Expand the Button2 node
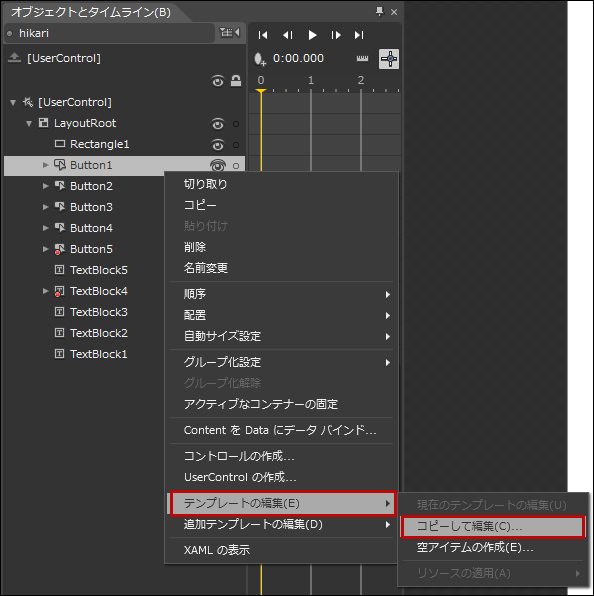Viewport: 594px width, 596px height. (46, 186)
